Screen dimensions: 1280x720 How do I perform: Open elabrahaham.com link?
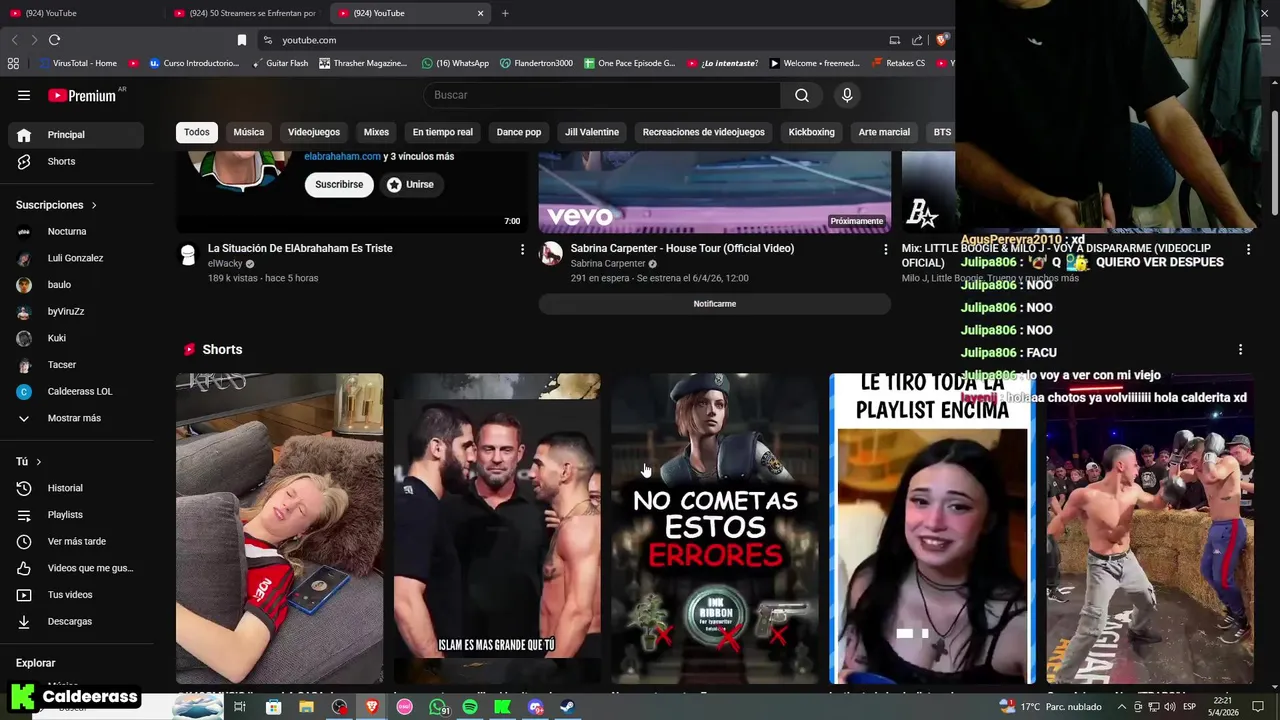coord(342,157)
